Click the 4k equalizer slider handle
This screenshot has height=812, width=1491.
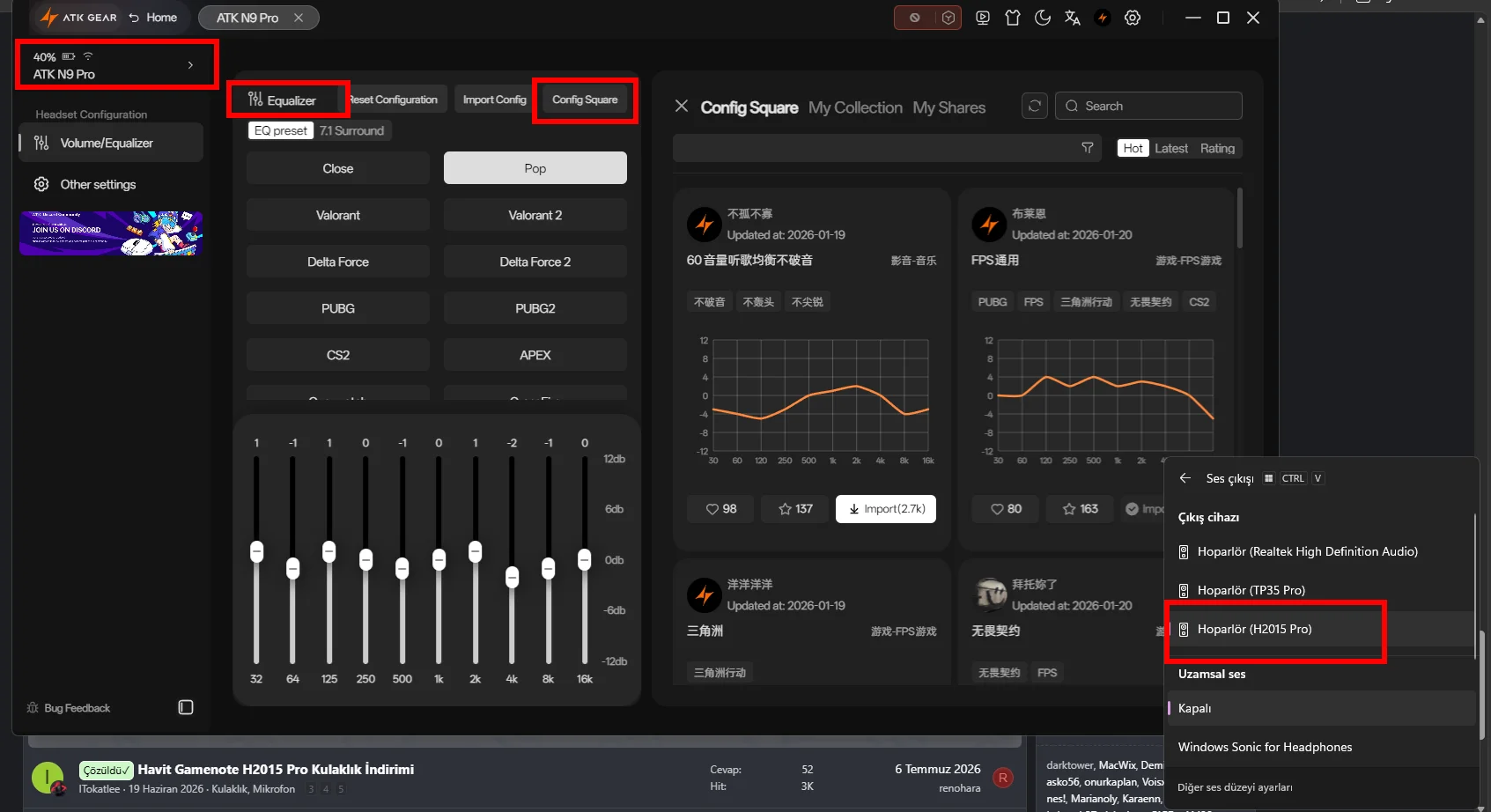[x=512, y=577]
